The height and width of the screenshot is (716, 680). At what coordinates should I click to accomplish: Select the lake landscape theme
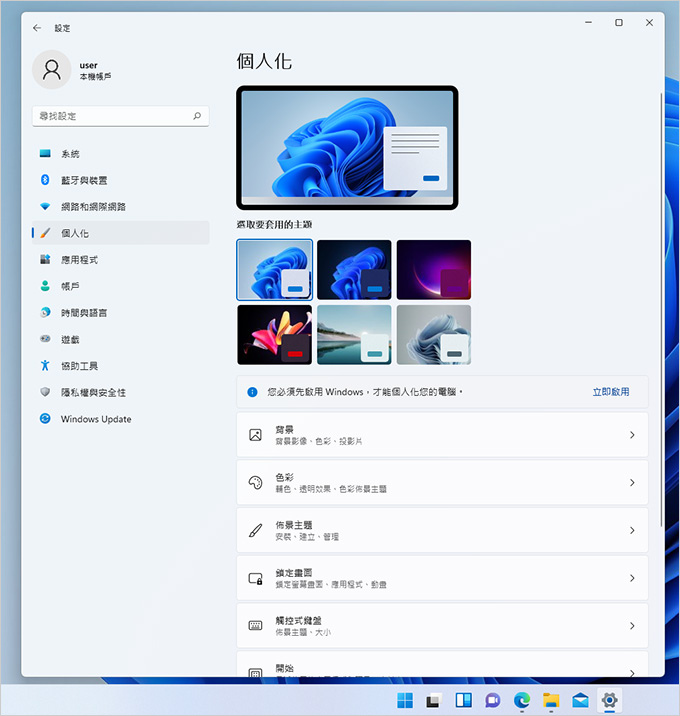(354, 335)
